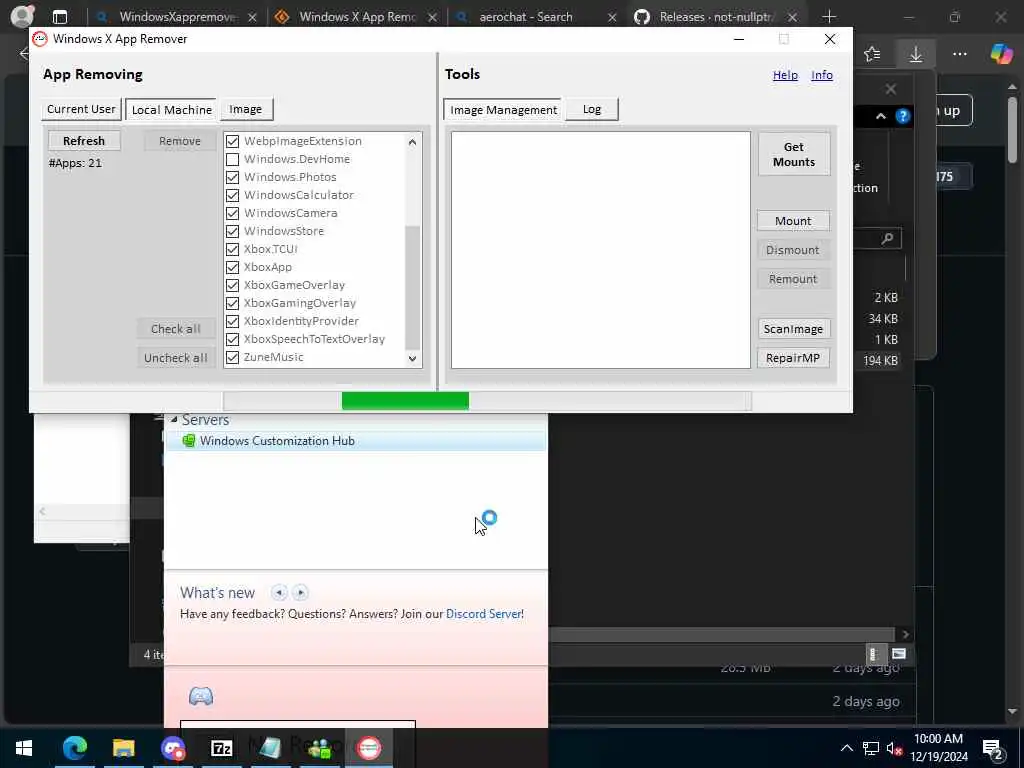Switch to the Current User tab
The height and width of the screenshot is (768, 1024).
point(82,109)
